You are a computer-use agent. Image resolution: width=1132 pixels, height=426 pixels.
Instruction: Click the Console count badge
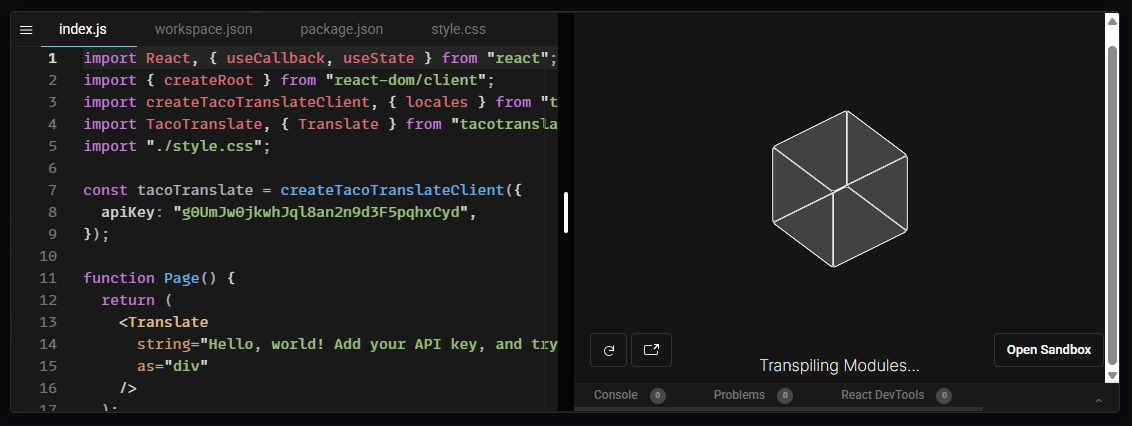point(657,395)
